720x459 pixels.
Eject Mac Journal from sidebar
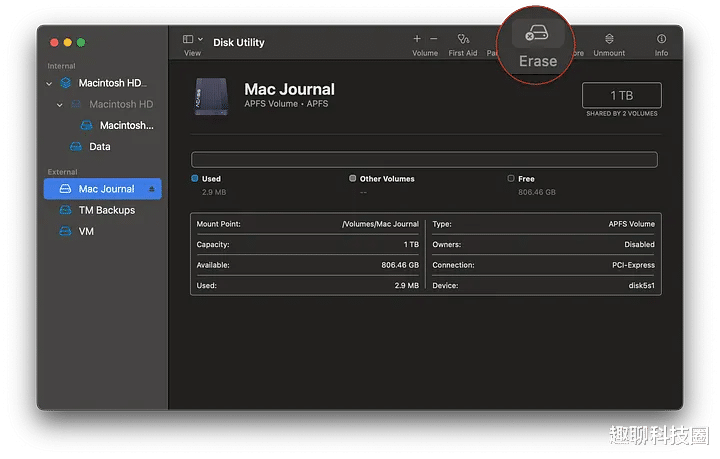click(152, 189)
